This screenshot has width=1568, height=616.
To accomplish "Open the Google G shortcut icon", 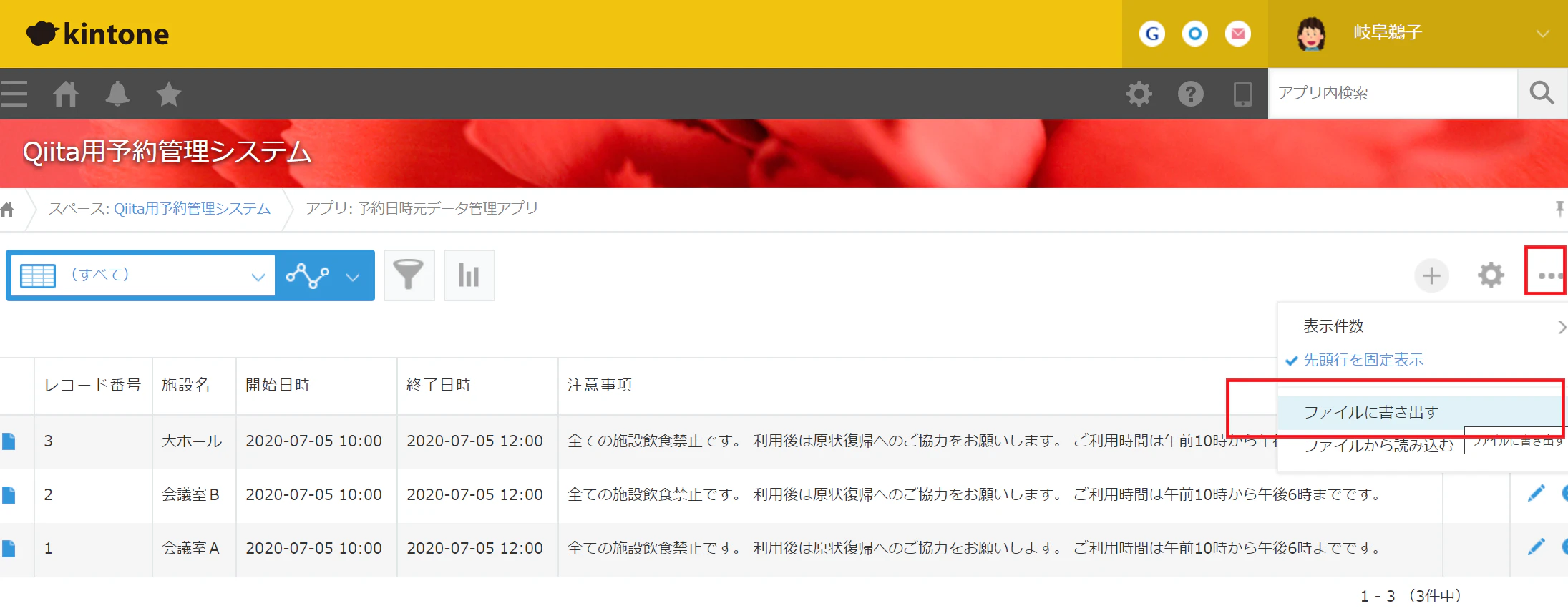I will pyautogui.click(x=1151, y=34).
